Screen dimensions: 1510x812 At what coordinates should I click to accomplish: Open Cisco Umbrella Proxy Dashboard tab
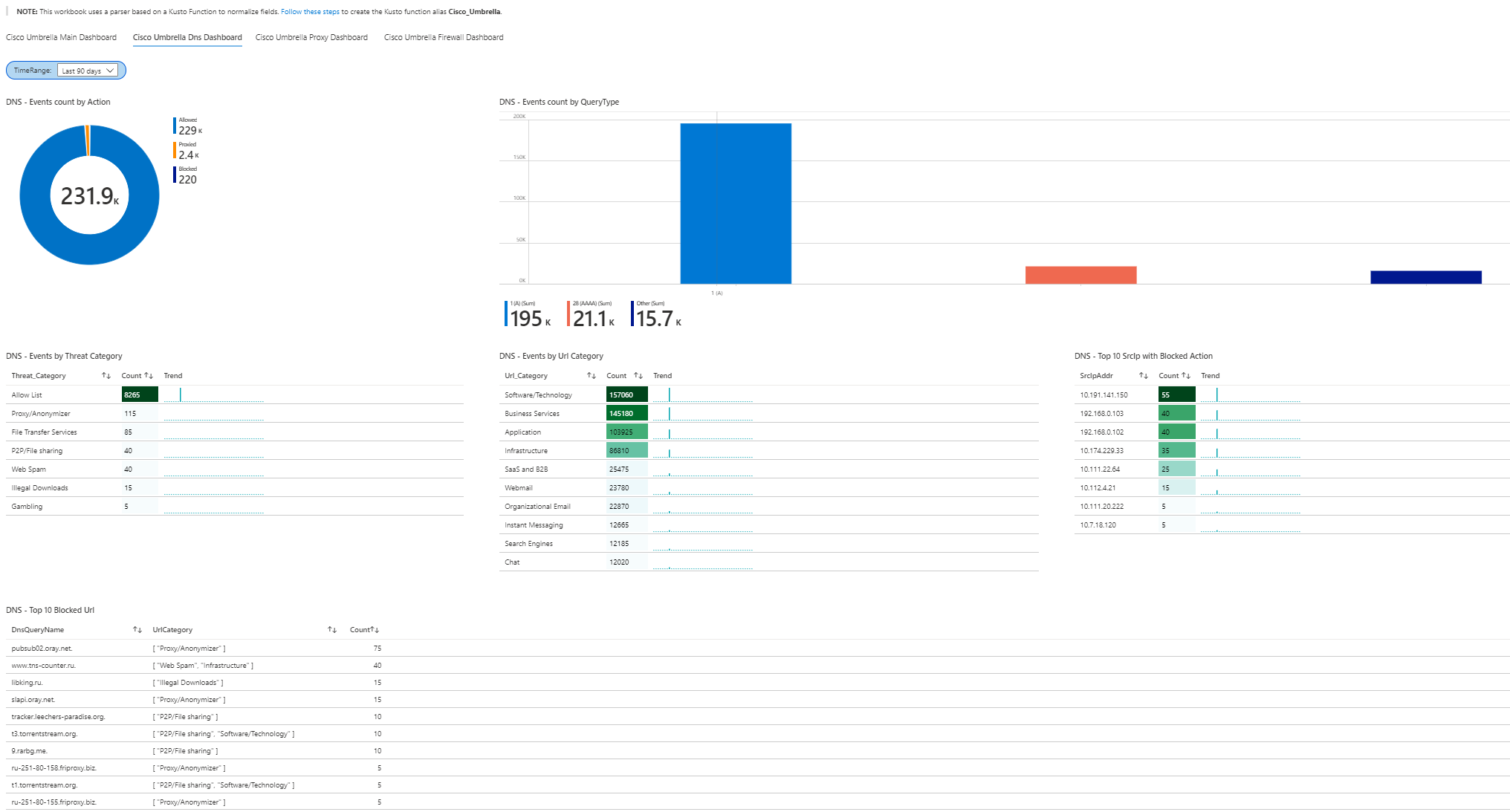tap(311, 37)
